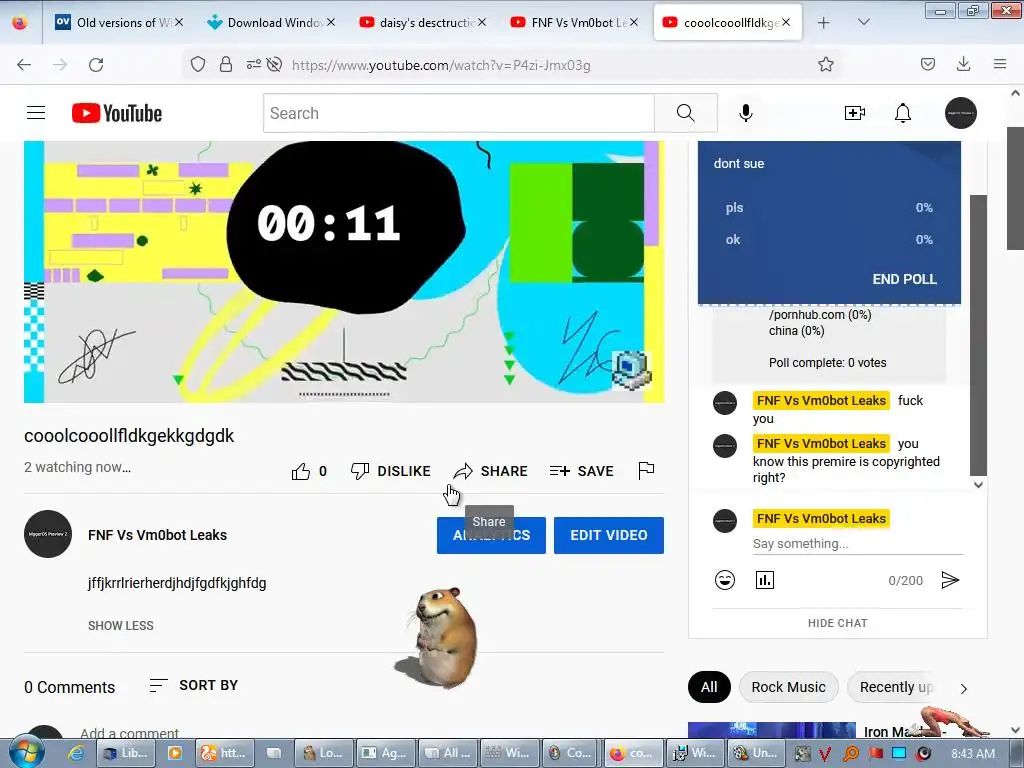Image resolution: width=1024 pixels, height=768 pixels.
Task: Click the 2 watching now text
Action: tap(77, 468)
